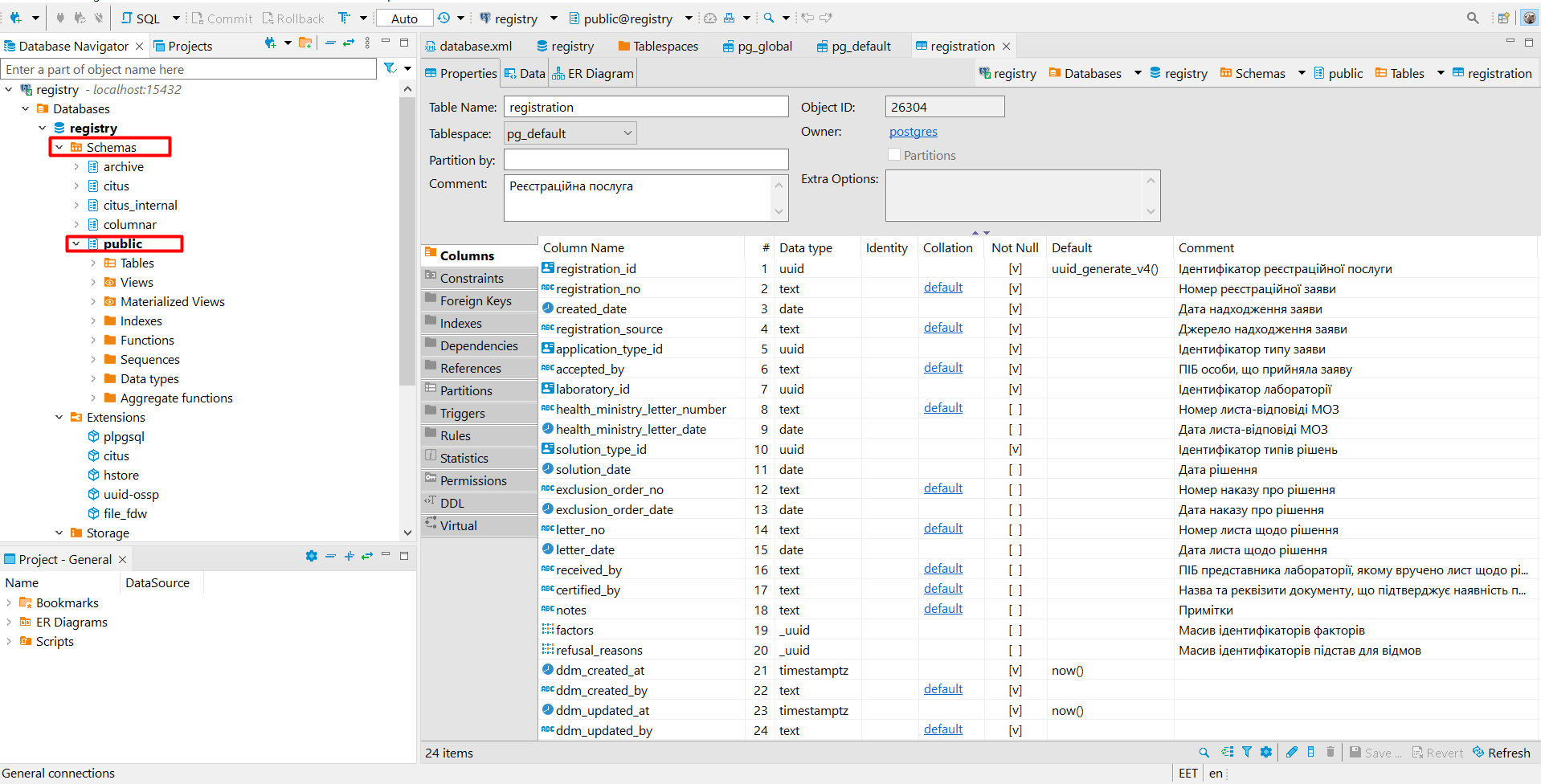Toggle Not Null for health_ministry_letter_number
This screenshot has width=1541, height=784.
click(1016, 409)
